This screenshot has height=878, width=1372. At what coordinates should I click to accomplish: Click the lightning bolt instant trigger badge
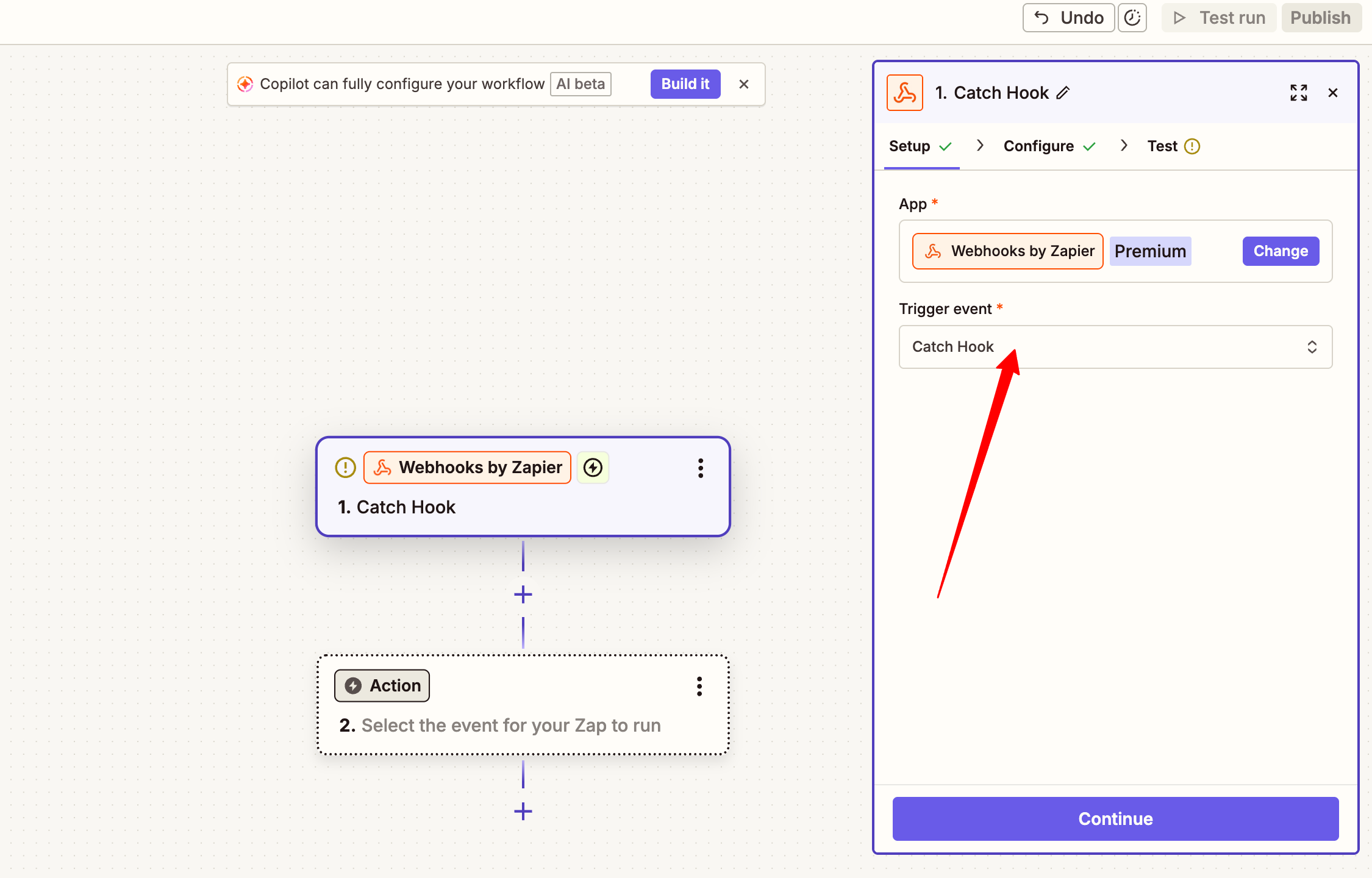coord(593,468)
